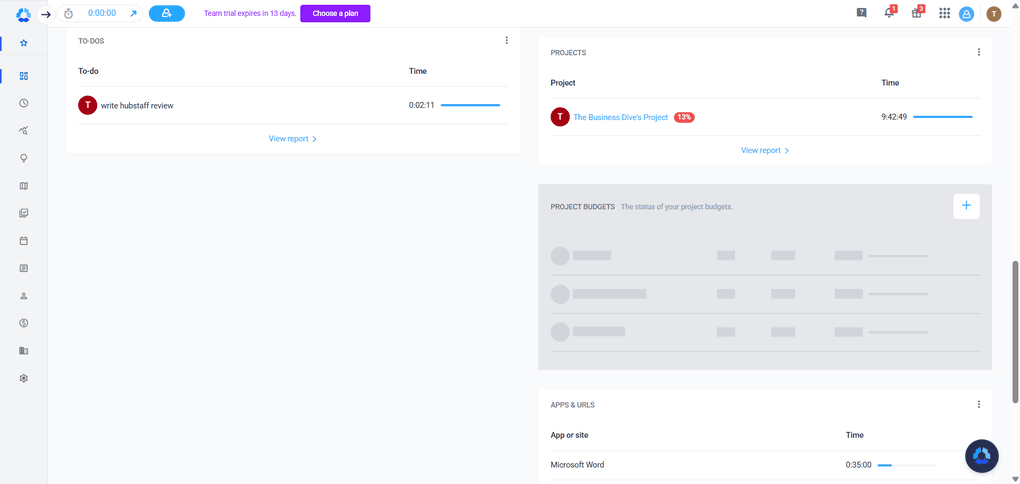Expand the sidebar with the arrow button

46,14
